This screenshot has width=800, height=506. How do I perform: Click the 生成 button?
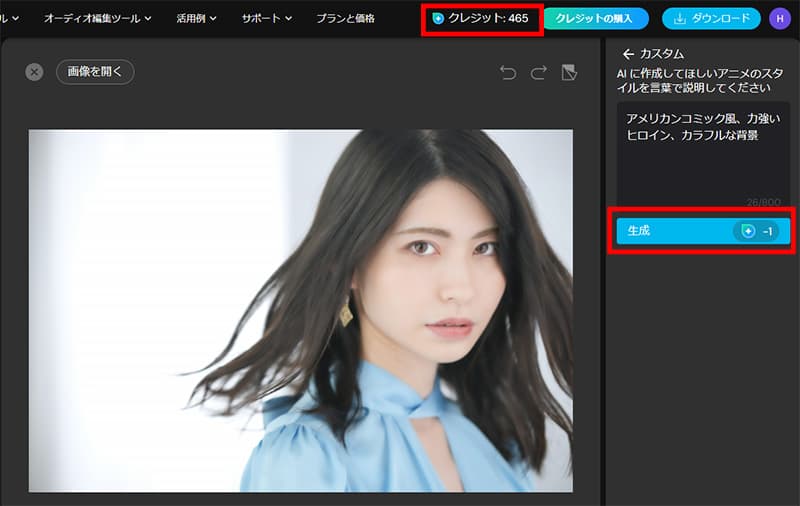[x=703, y=231]
